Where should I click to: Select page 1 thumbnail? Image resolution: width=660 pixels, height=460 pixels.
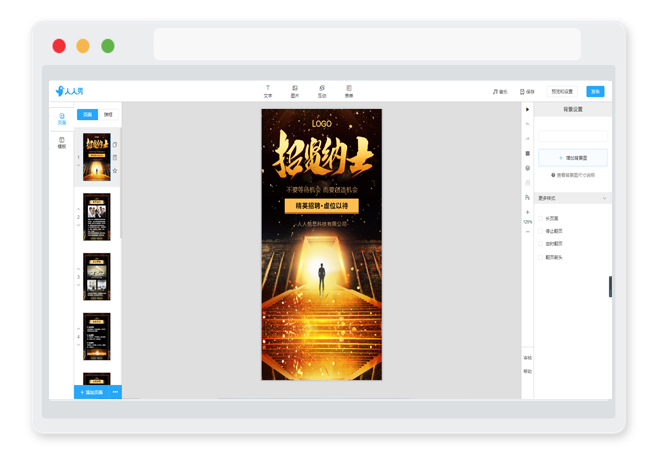(x=97, y=157)
